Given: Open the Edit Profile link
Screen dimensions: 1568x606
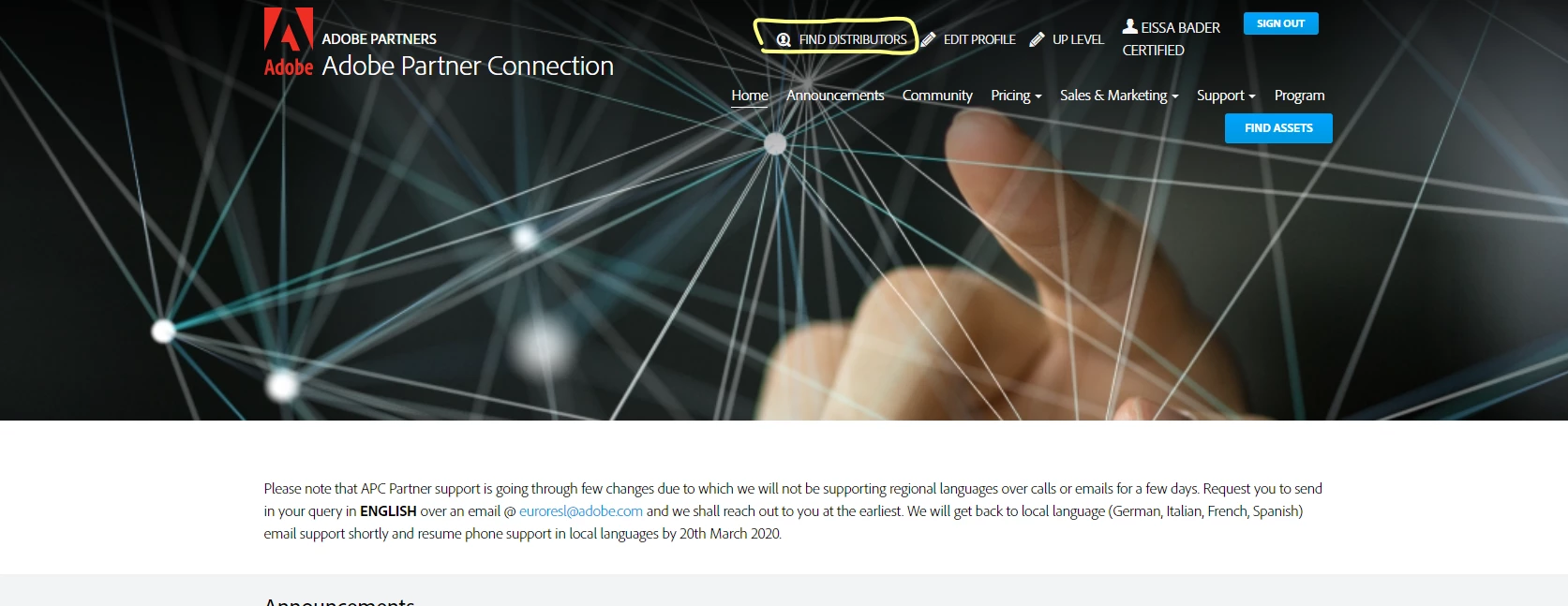Looking at the screenshot, I should tap(979, 39).
